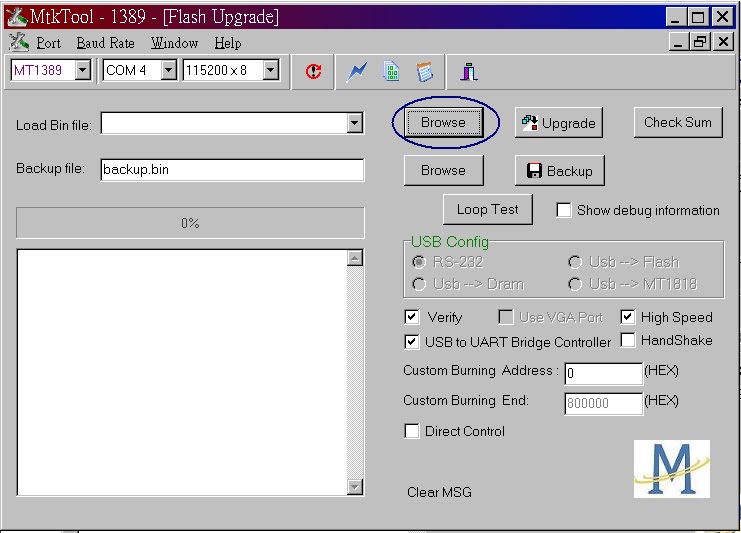Click Browse next to Backup file
Screen dimensions: 741x533
[x=443, y=170]
